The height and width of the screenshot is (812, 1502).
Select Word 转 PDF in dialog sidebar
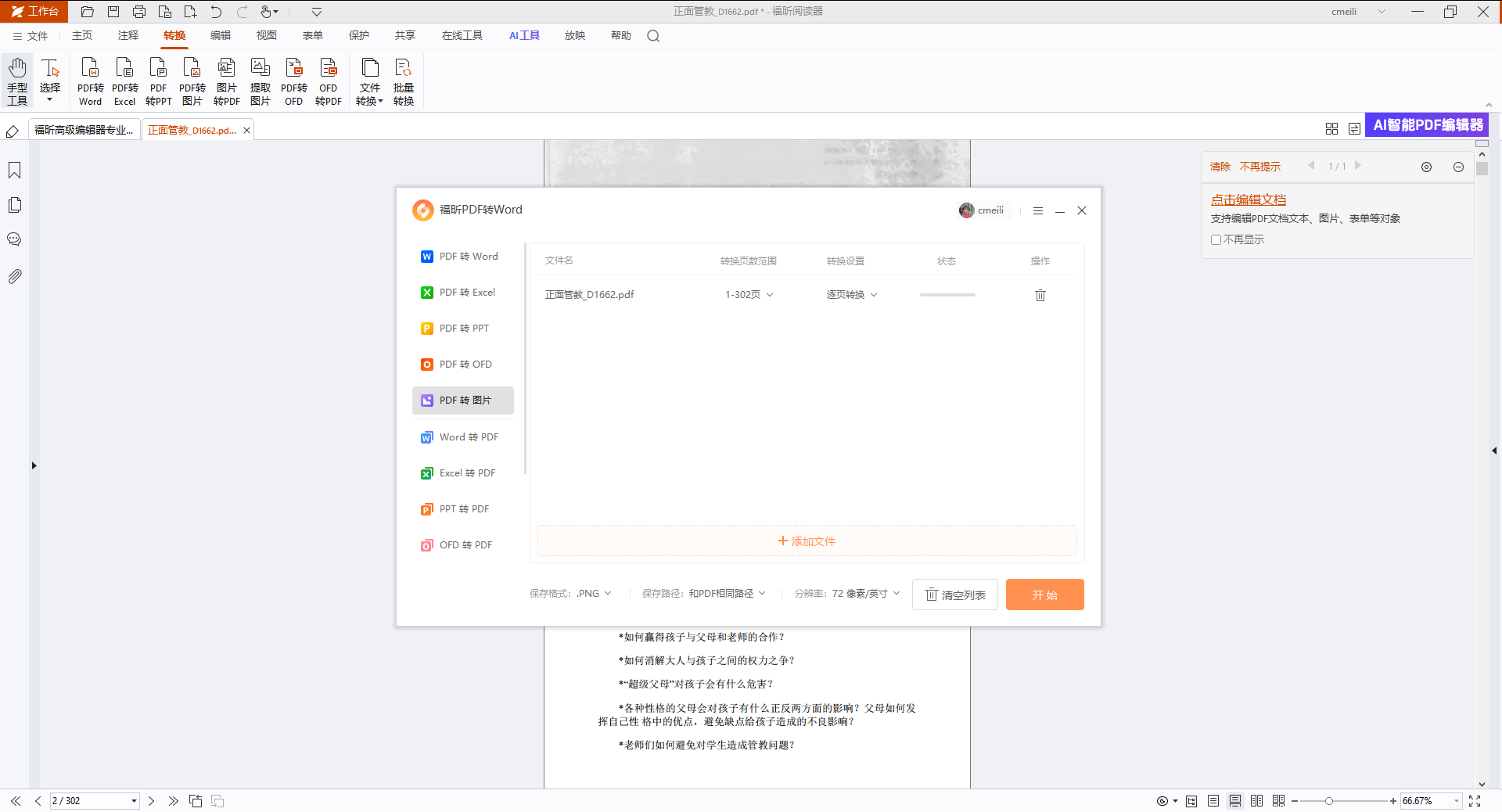point(462,437)
